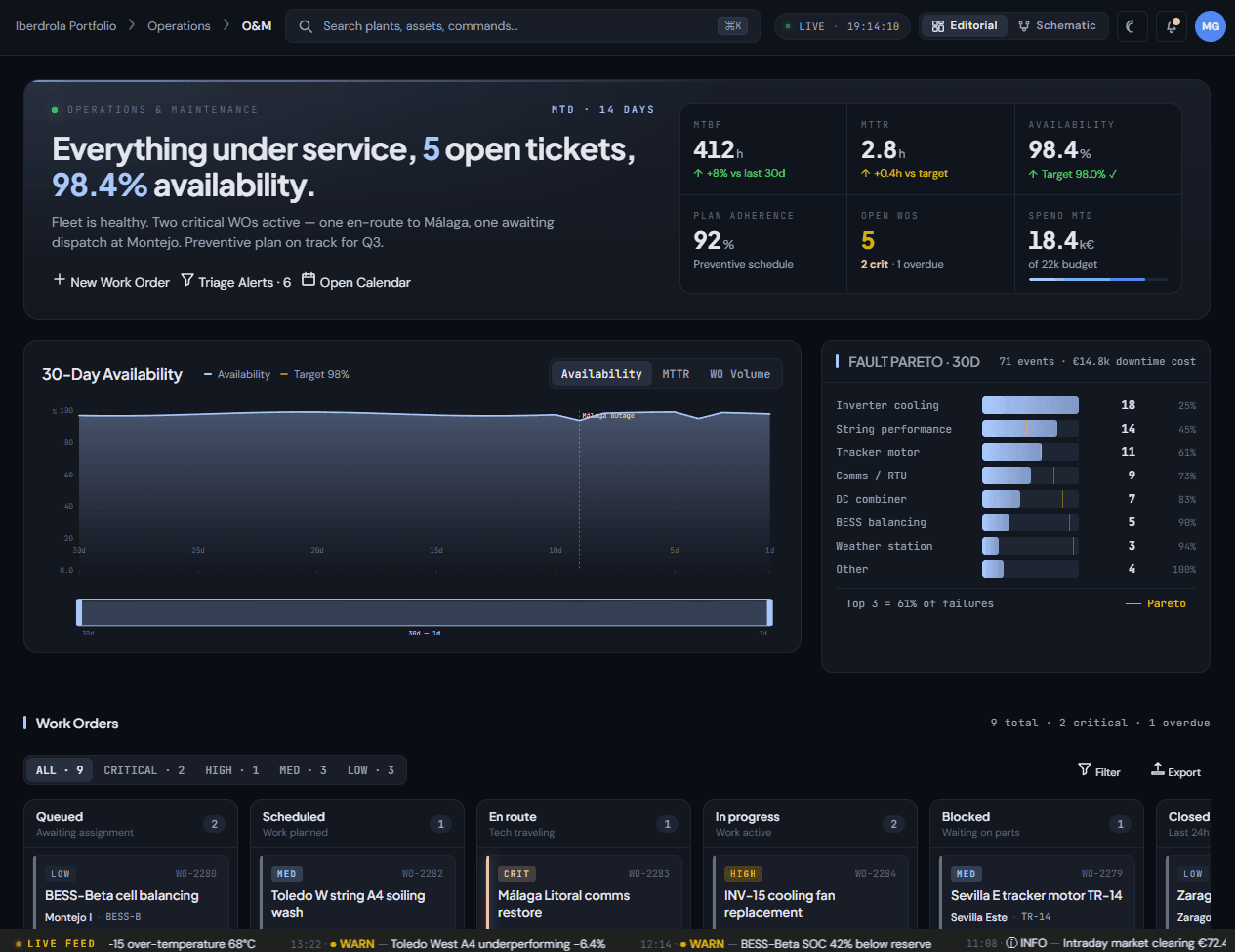This screenshot has width=1235, height=952.
Task: Open Sevilla E tracker motor TR-14 card
Action: 1037,892
